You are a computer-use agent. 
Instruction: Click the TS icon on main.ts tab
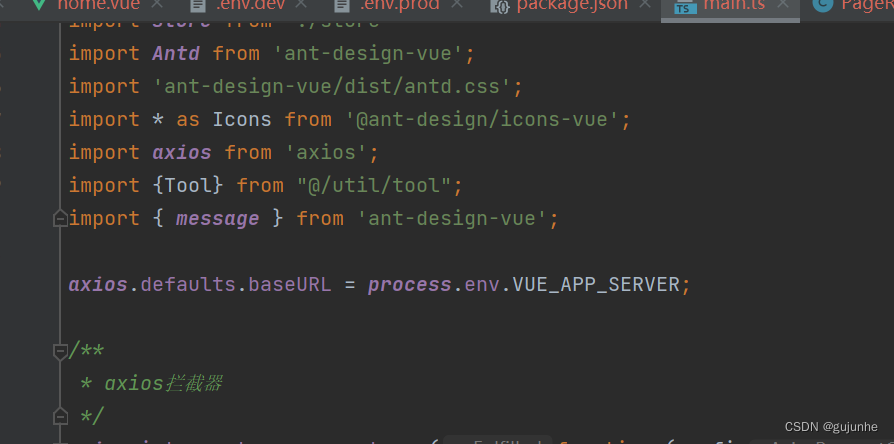click(685, 6)
